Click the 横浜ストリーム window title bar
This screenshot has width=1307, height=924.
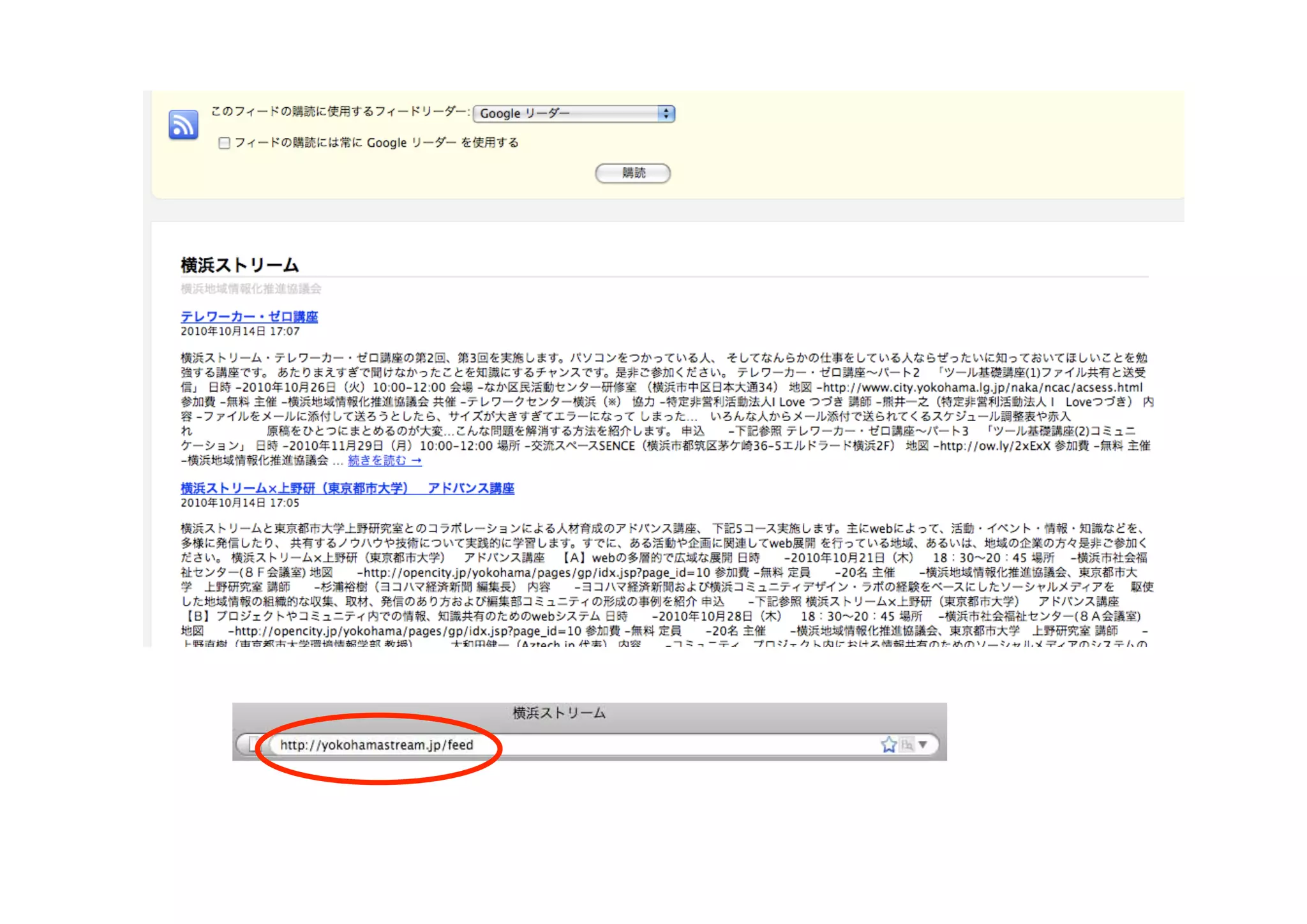(x=559, y=713)
